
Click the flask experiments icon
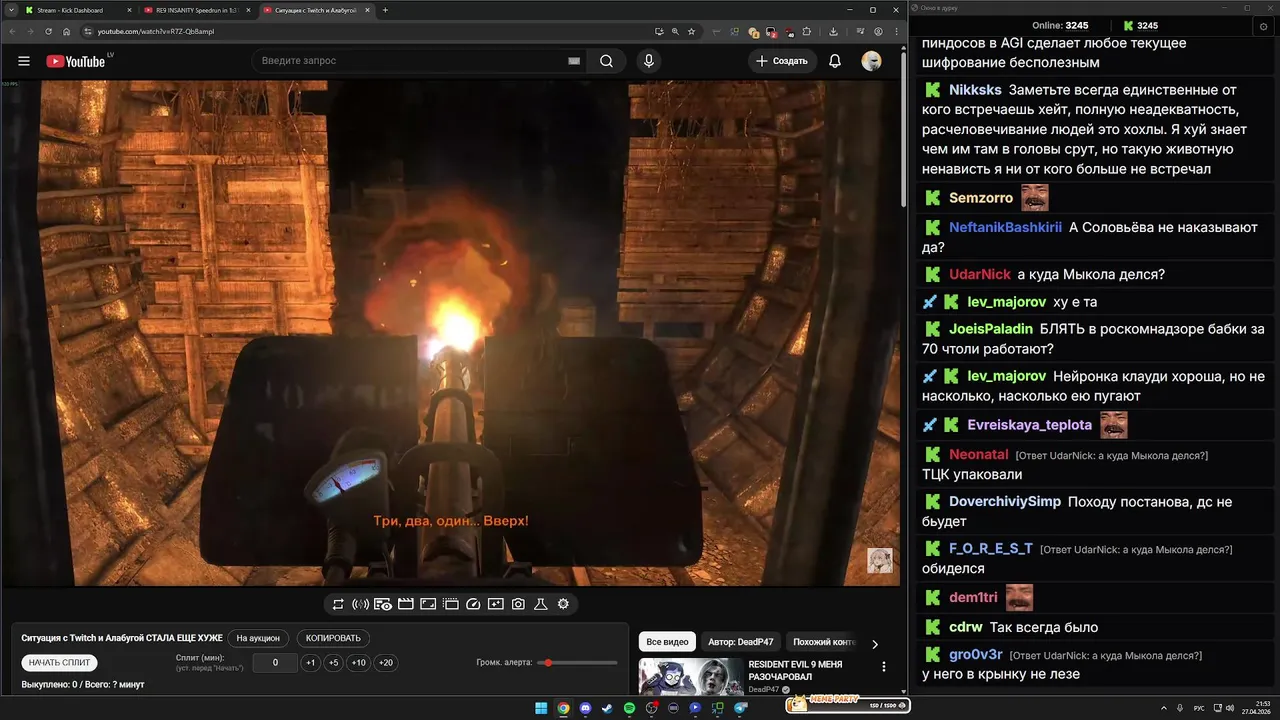pos(541,604)
